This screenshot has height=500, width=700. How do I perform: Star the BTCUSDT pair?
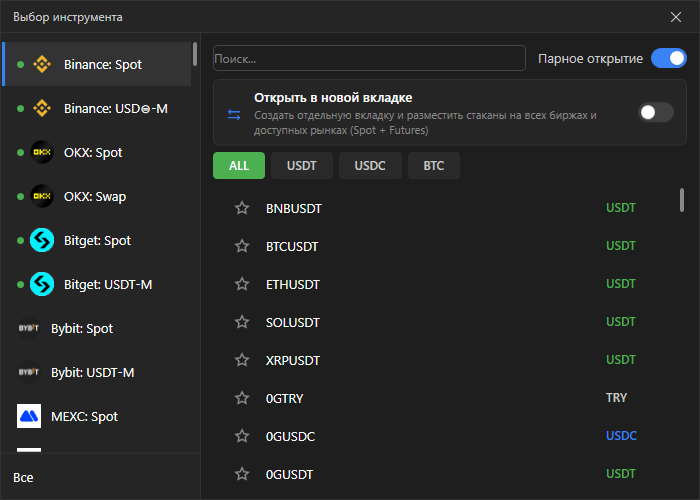(242, 246)
